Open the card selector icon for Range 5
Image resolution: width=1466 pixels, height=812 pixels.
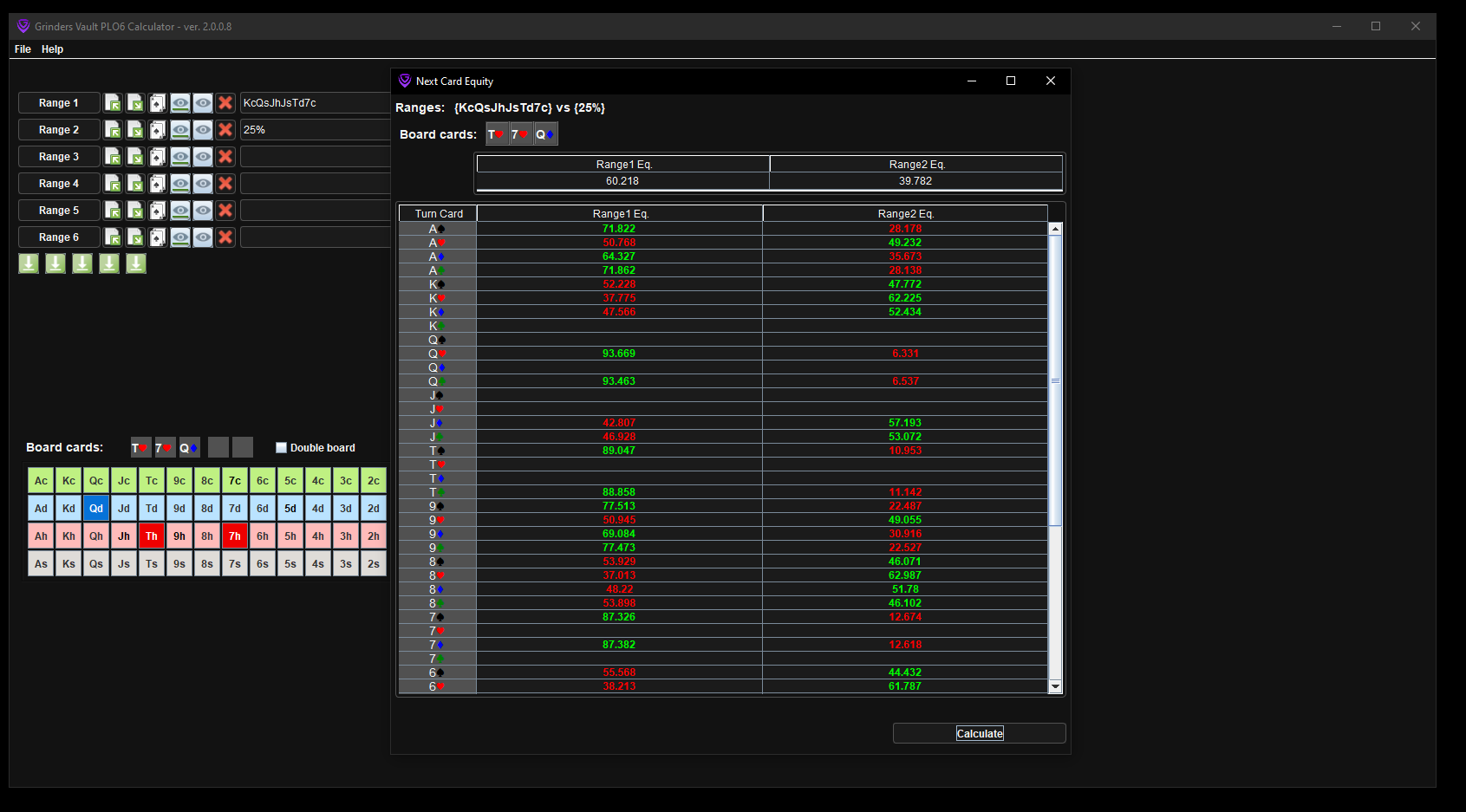click(x=157, y=210)
